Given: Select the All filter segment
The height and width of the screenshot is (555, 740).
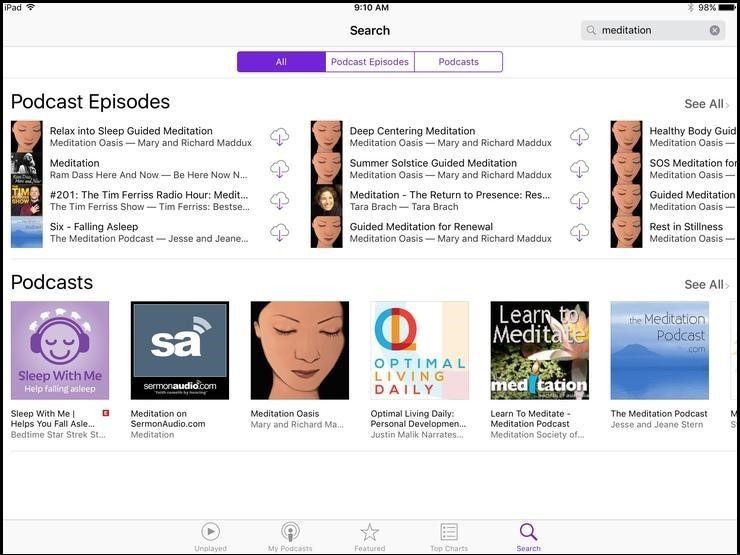Looking at the screenshot, I should (281, 62).
